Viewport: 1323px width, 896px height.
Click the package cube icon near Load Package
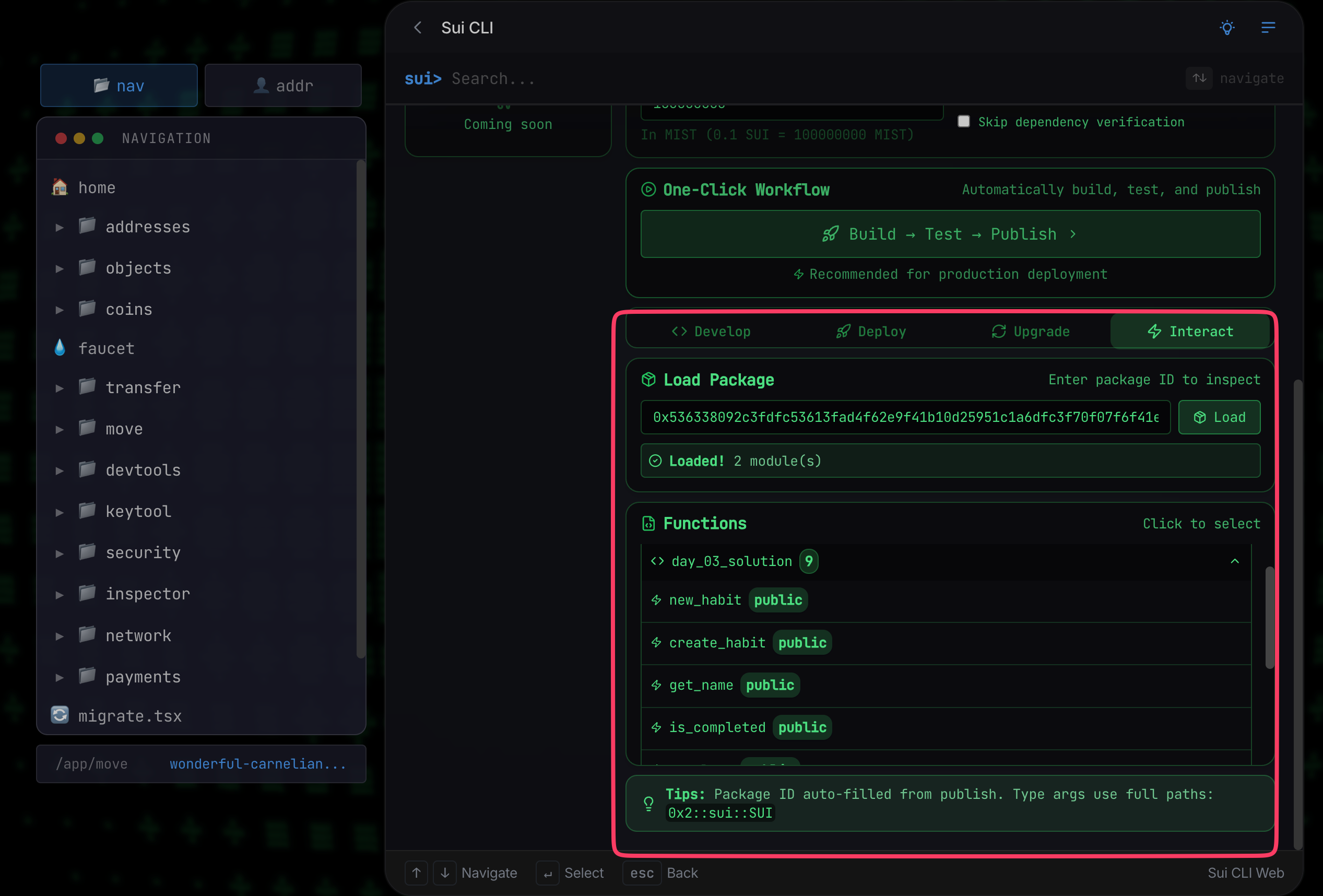tap(649, 380)
